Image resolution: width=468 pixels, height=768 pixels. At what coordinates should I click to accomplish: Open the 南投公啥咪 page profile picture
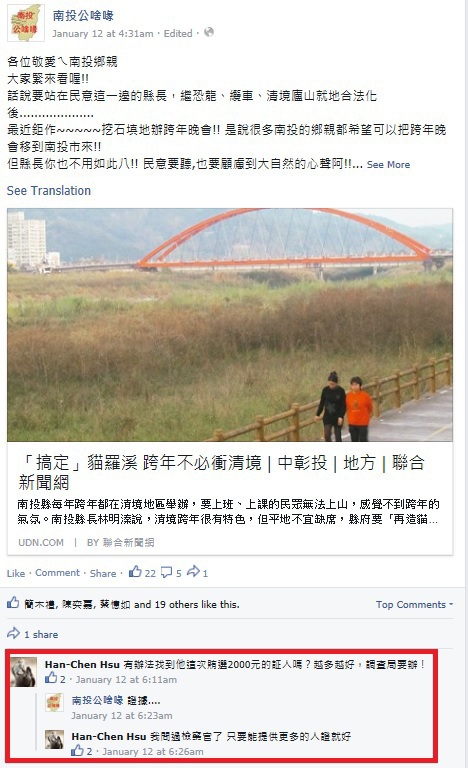pyautogui.click(x=26, y=23)
